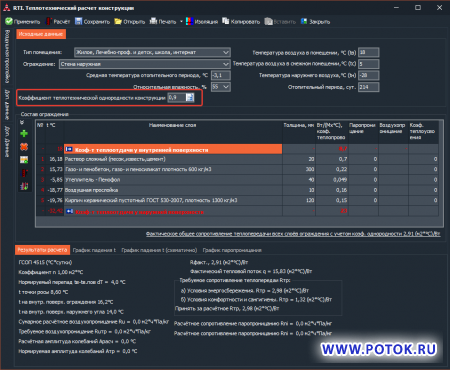Viewport: 450px width, 370px height.
Task: Select the Кирпич керамический пустотный layer row
Action: (237, 200)
